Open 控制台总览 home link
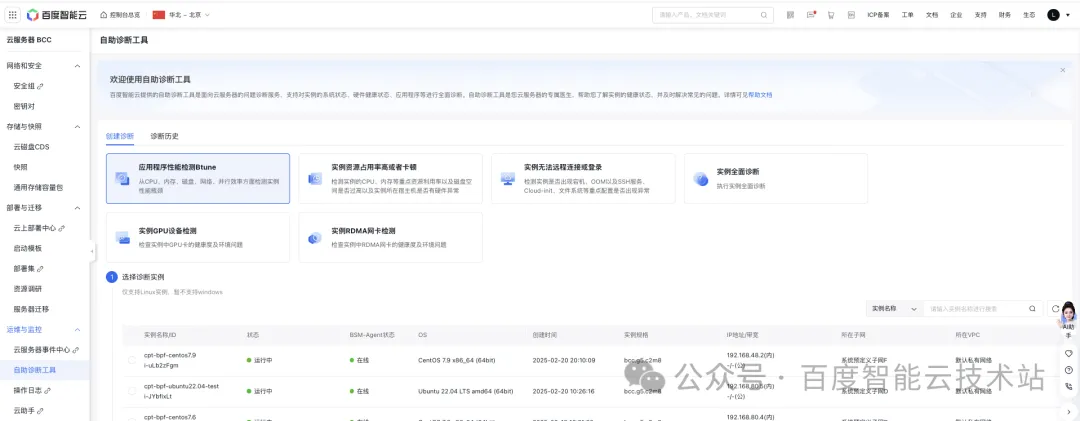Viewport: 1080px width, 421px height. (x=120, y=14)
